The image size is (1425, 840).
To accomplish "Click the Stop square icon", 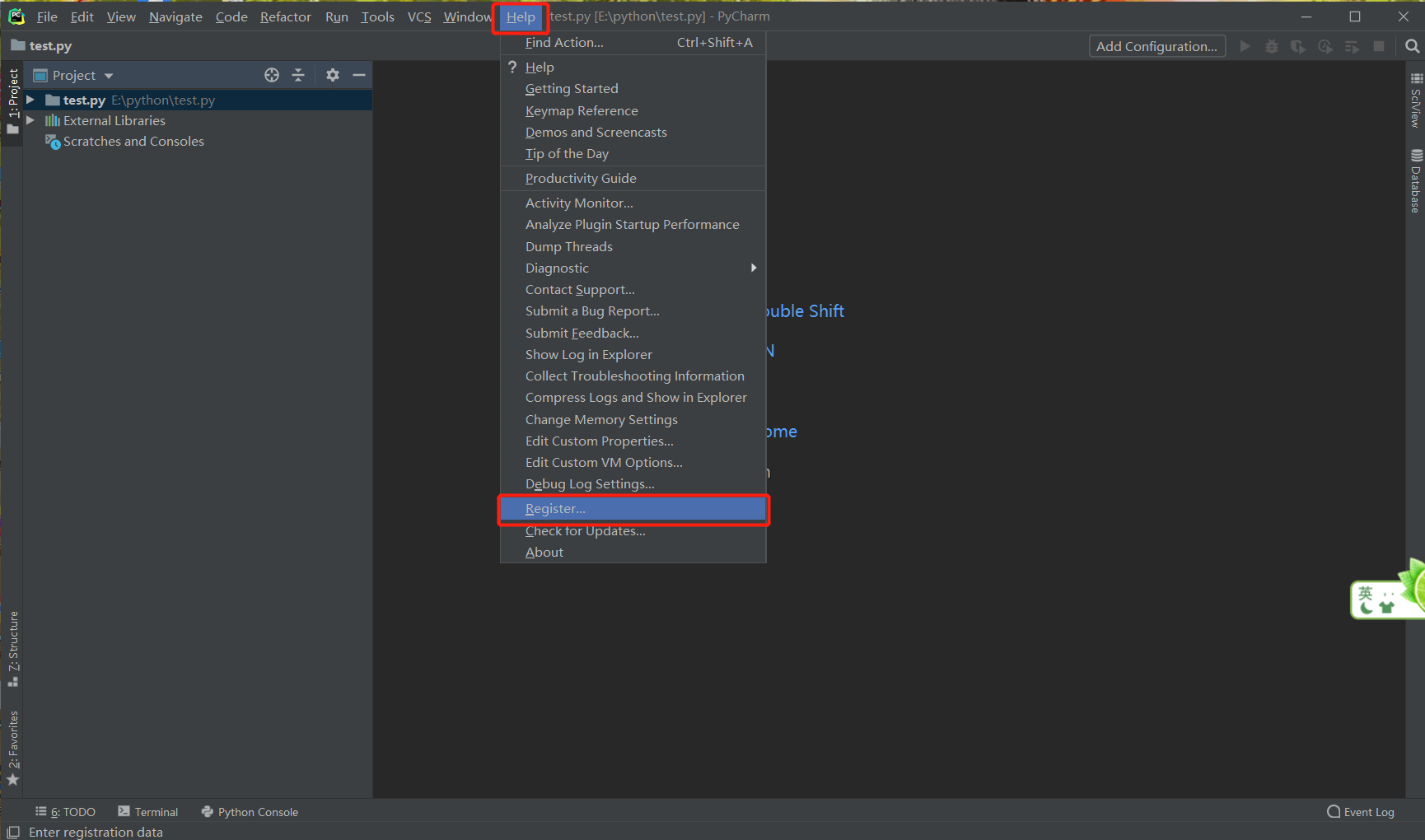I will (x=1379, y=46).
